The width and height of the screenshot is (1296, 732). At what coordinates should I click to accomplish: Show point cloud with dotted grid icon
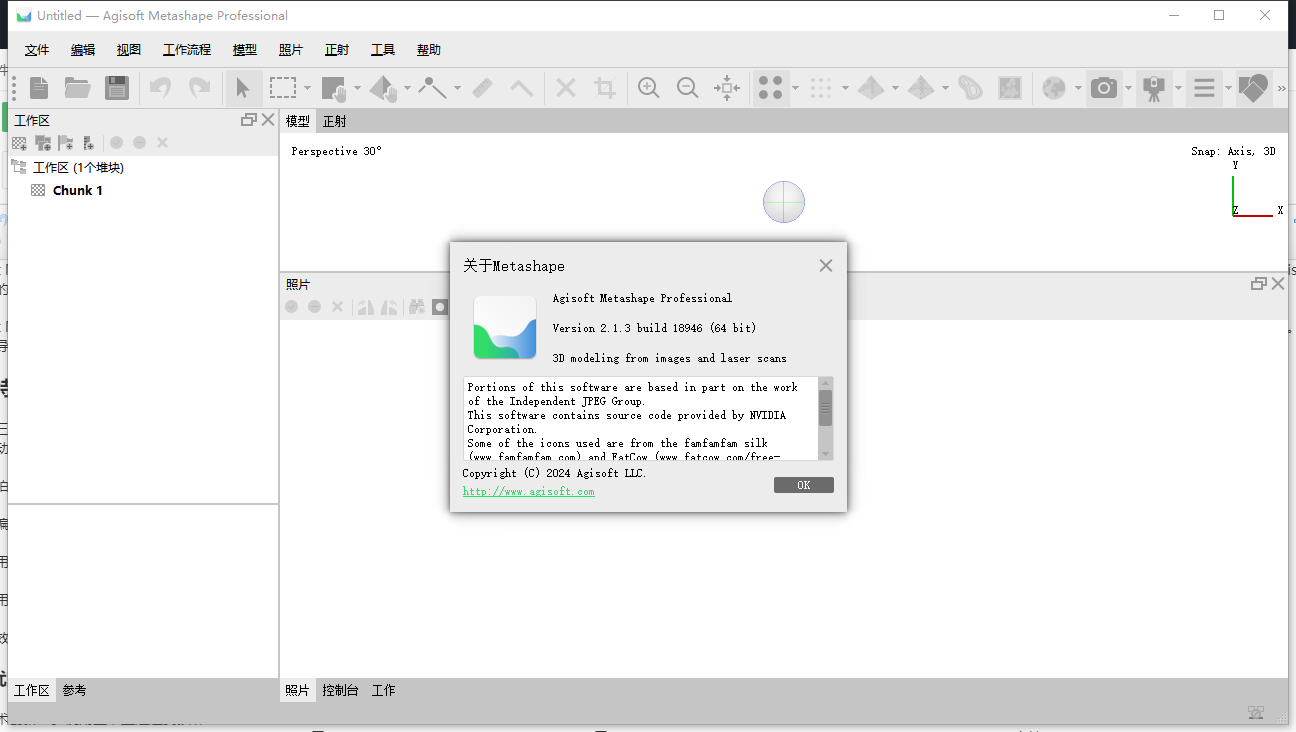[x=821, y=88]
